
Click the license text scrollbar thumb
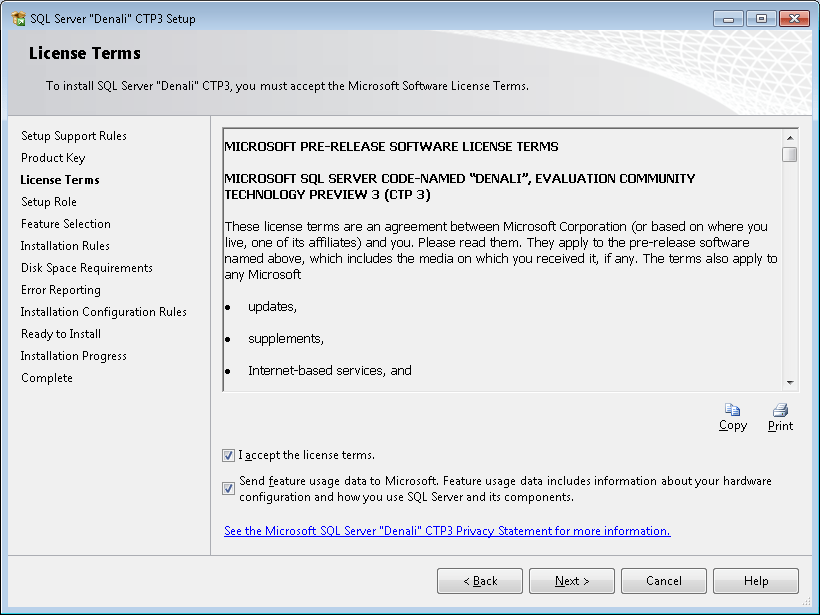(x=790, y=154)
